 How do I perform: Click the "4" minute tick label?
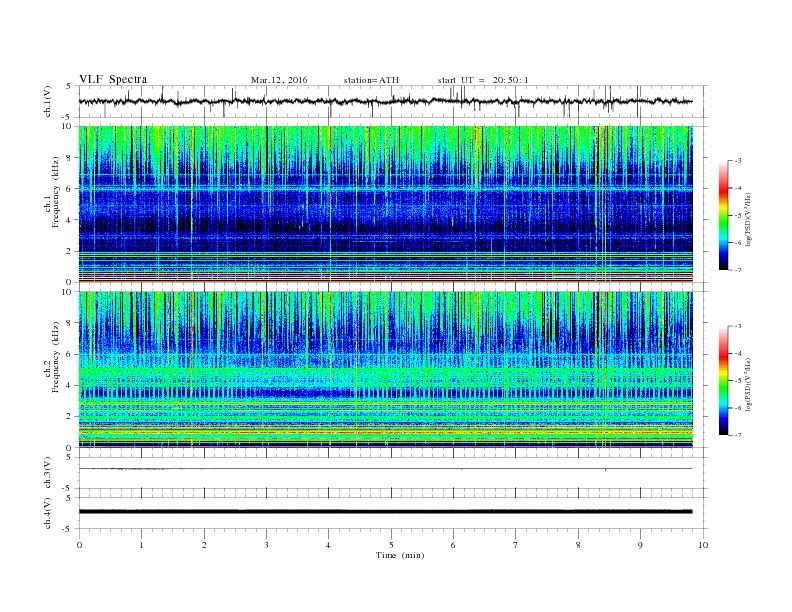(329, 545)
